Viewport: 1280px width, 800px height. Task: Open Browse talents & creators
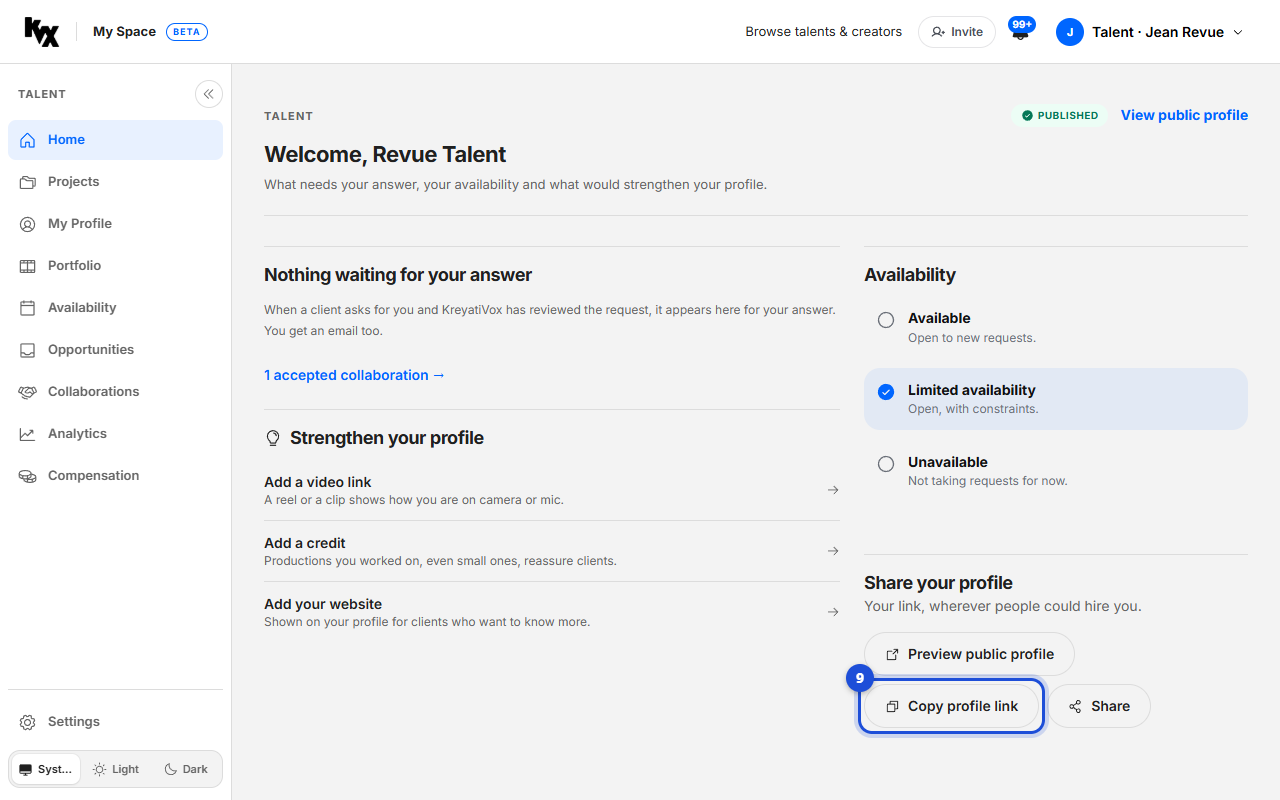pyautogui.click(x=824, y=32)
